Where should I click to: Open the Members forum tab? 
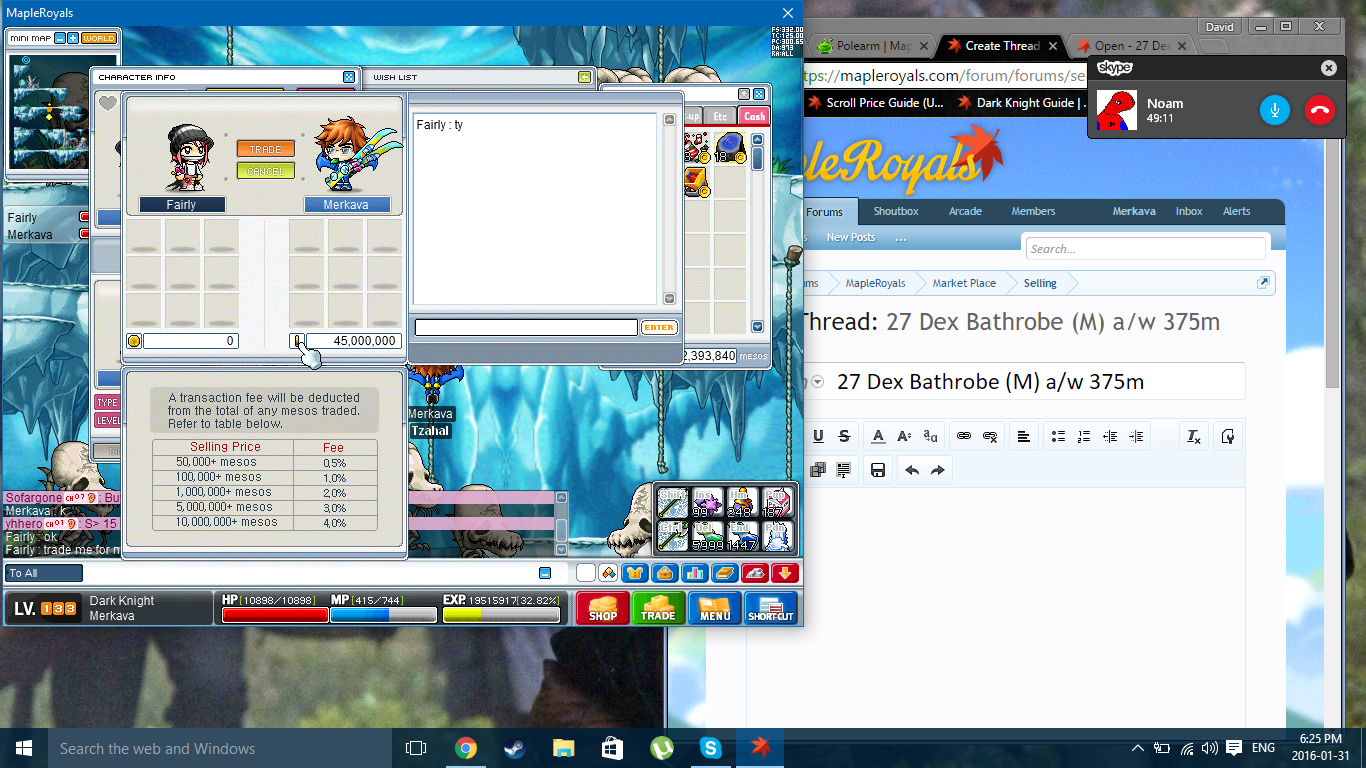point(1033,212)
